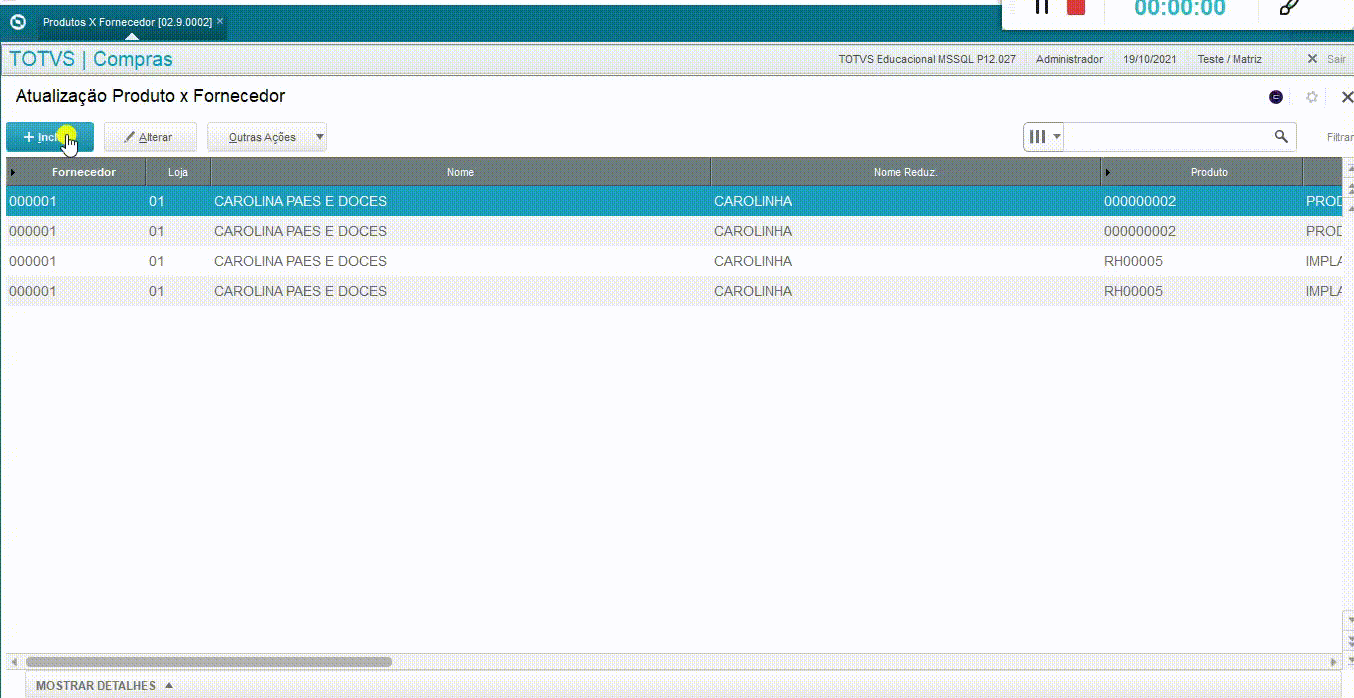Click product 000000002 in highlighted row
This screenshot has height=698, width=1354.
1140,201
